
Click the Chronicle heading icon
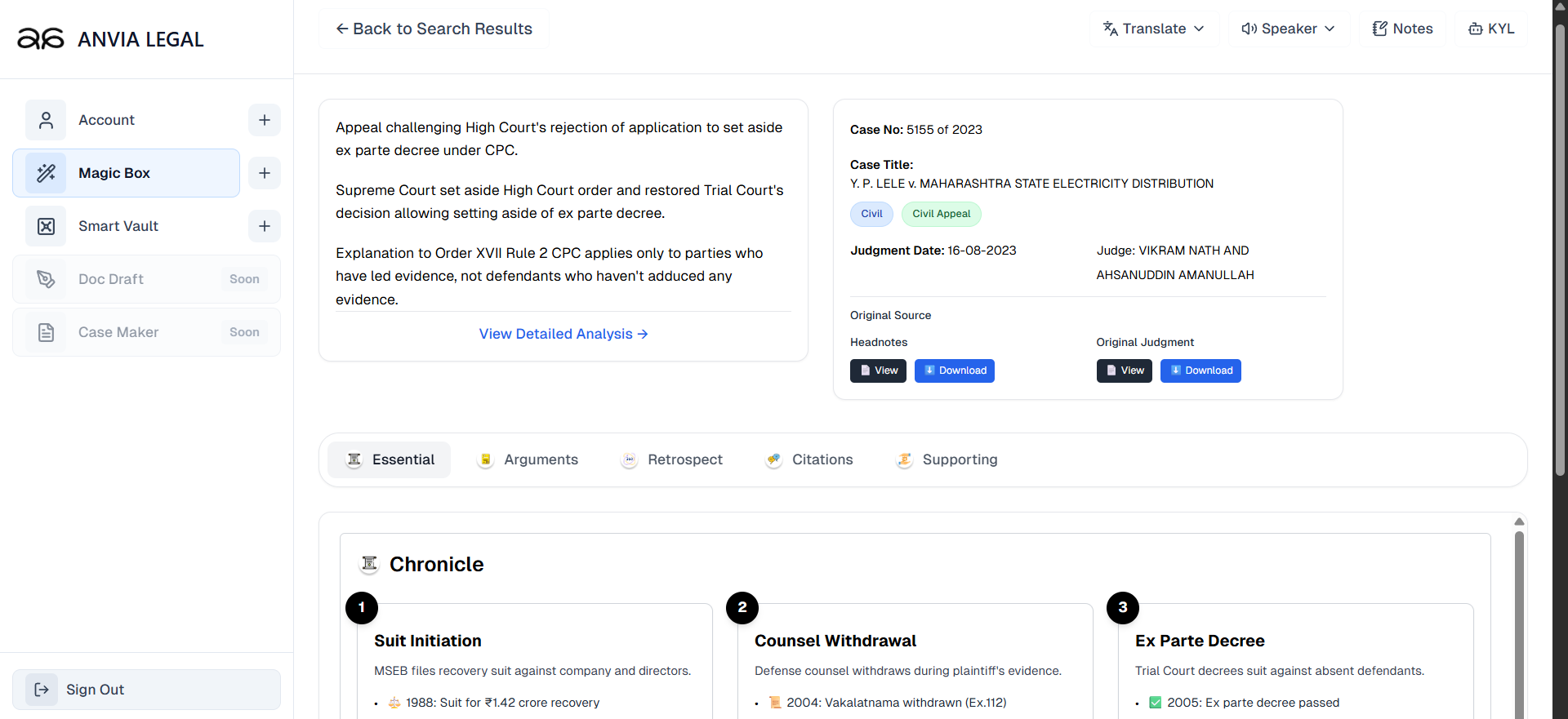[370, 564]
